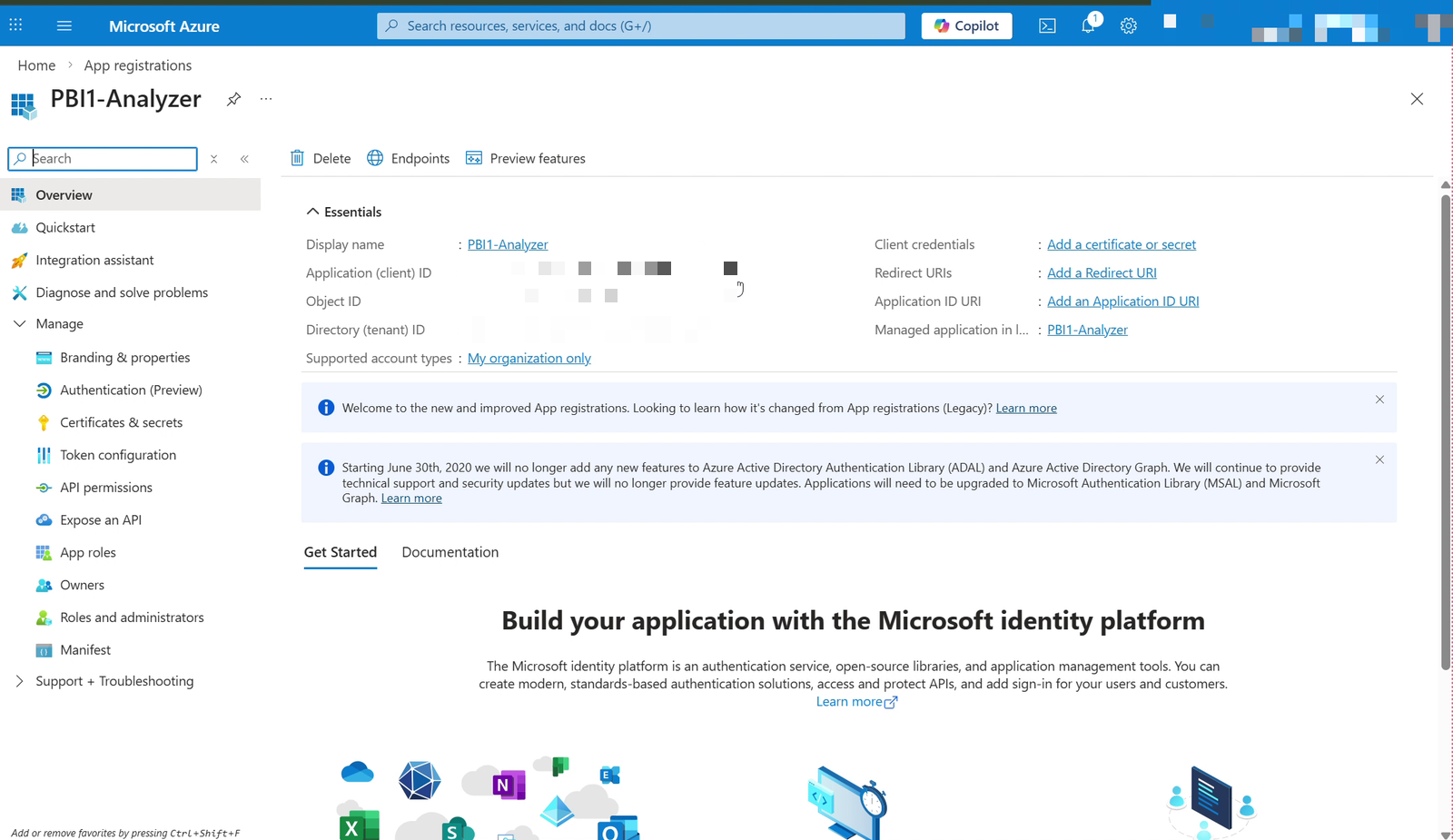The height and width of the screenshot is (840, 1453).
Task: Open Authentication (Preview)
Action: [131, 390]
